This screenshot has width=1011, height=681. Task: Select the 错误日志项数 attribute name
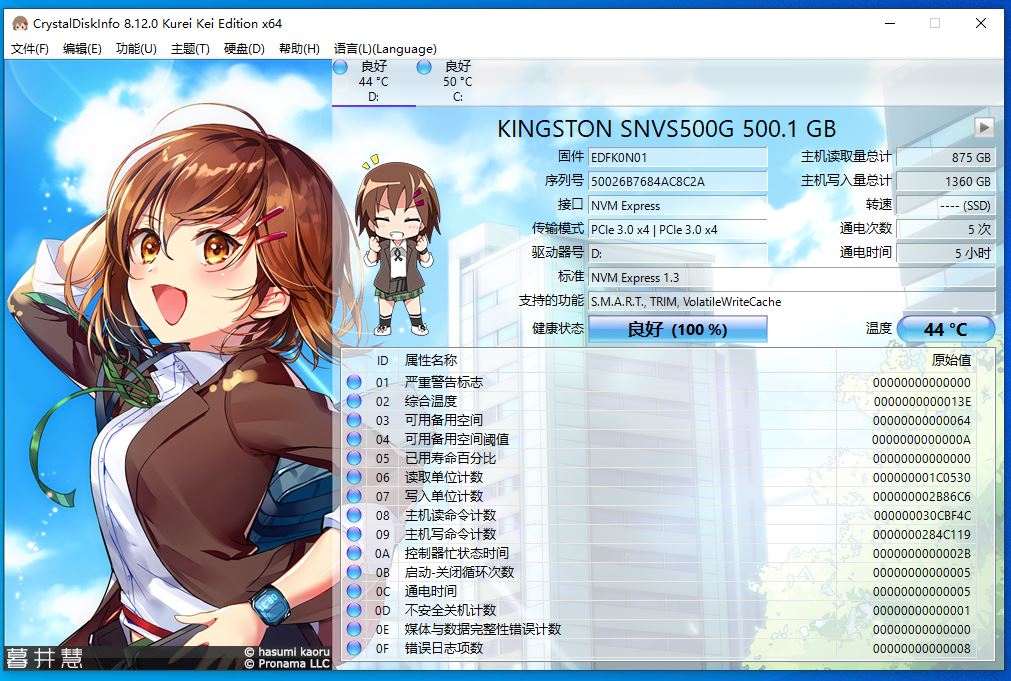click(444, 648)
